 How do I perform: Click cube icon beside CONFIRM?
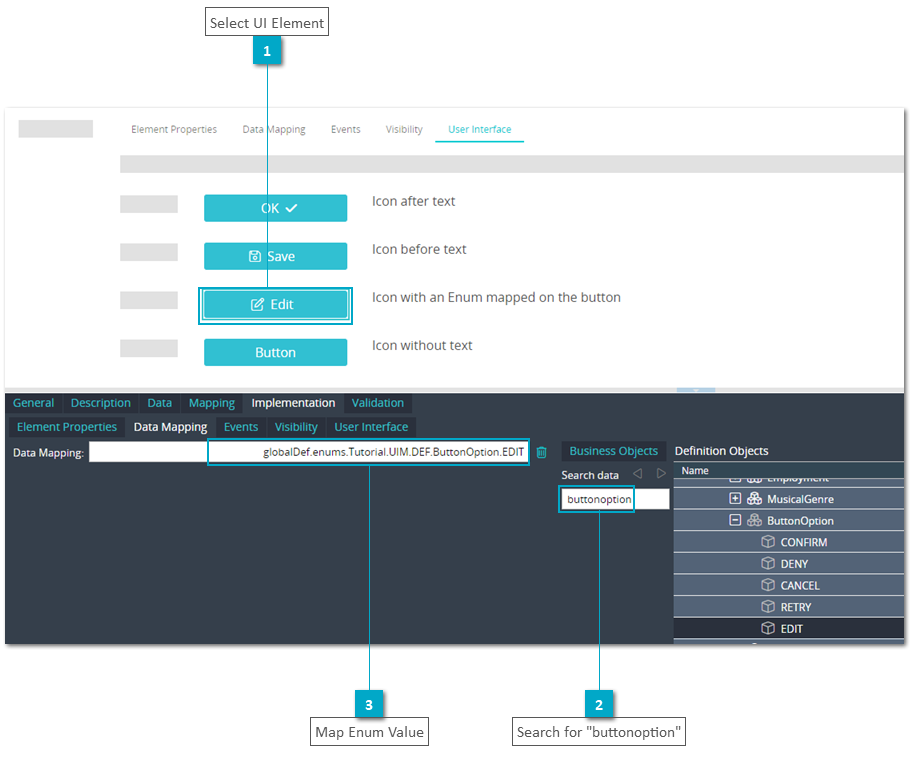click(x=768, y=542)
